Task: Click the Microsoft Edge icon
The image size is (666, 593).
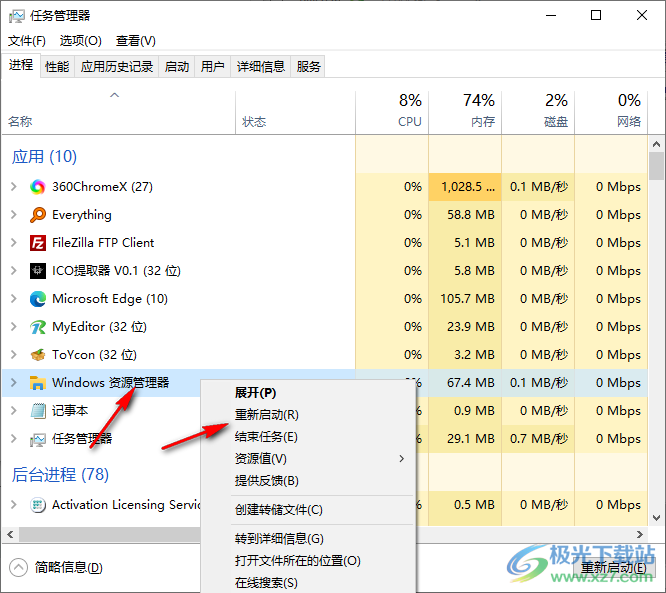Action: (x=37, y=299)
